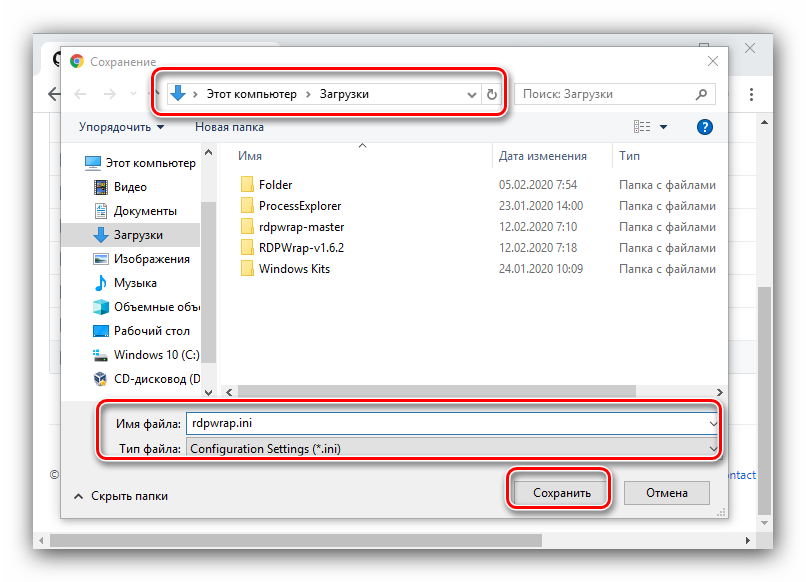The width and height of the screenshot is (806, 582).
Task: Open the Видео folder in sidebar
Action: tap(130, 187)
